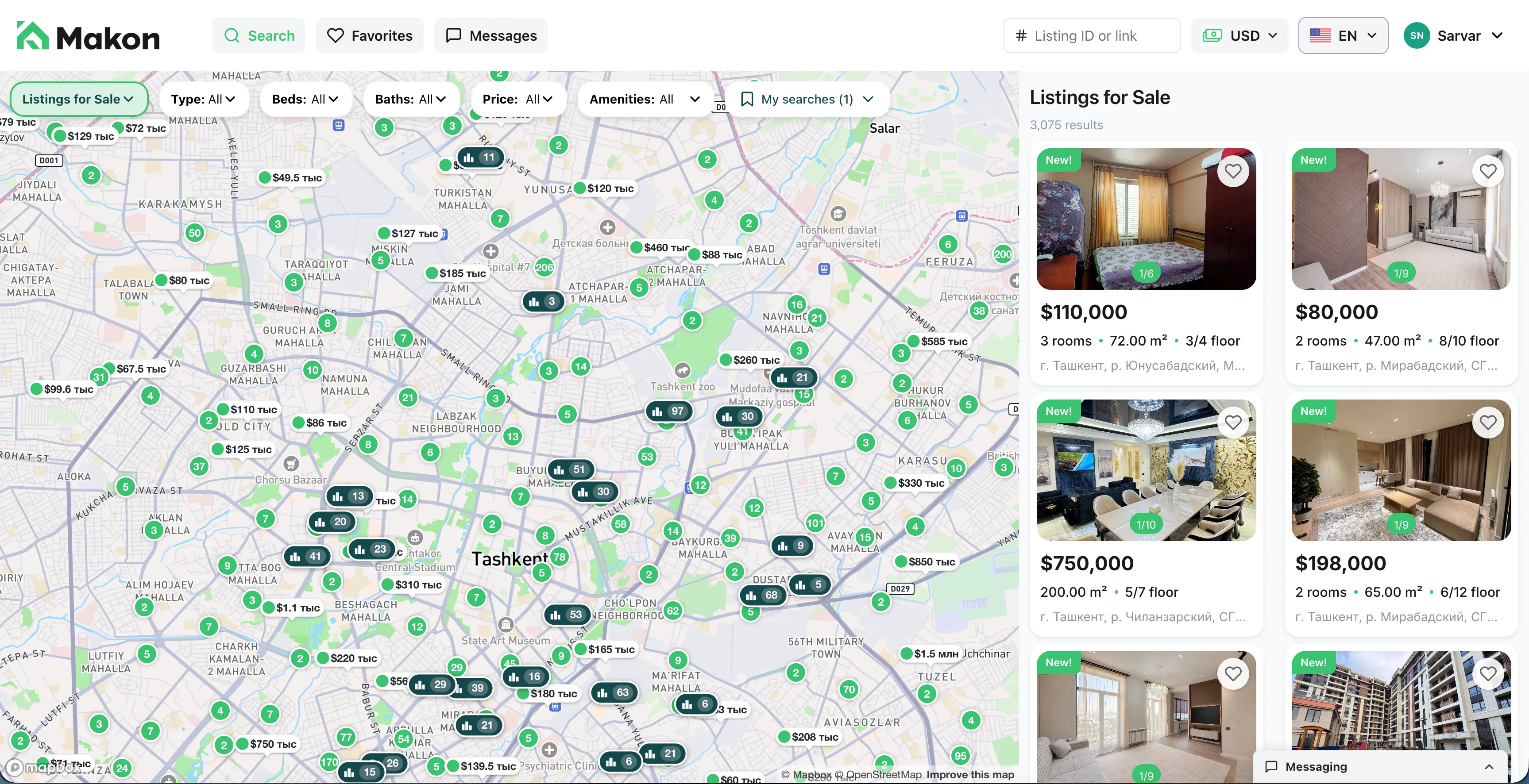Click the building cluster marker 13
This screenshot has height=784, width=1529.
[349, 496]
